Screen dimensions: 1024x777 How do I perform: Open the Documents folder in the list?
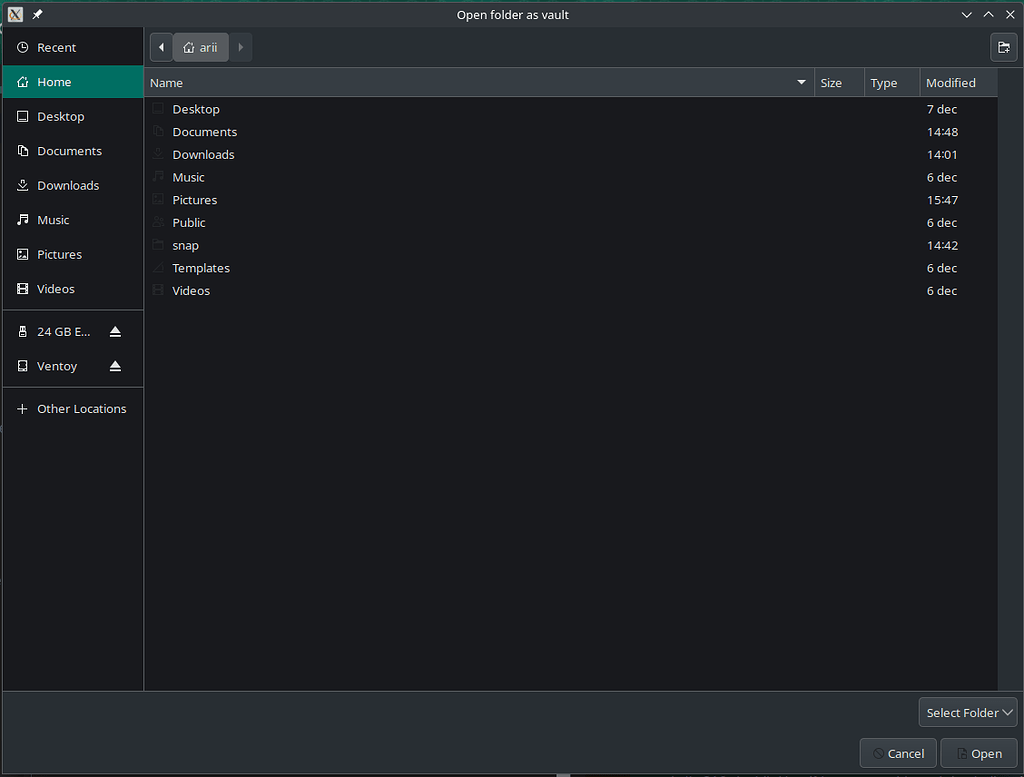click(x=204, y=131)
